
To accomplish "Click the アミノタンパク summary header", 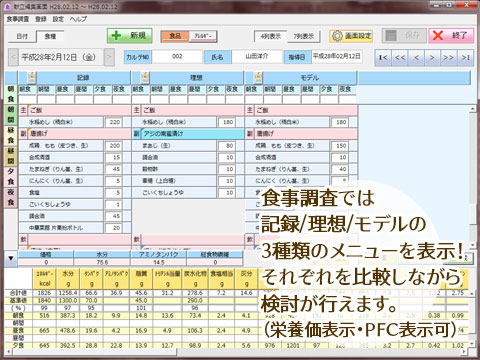I will (159, 254).
